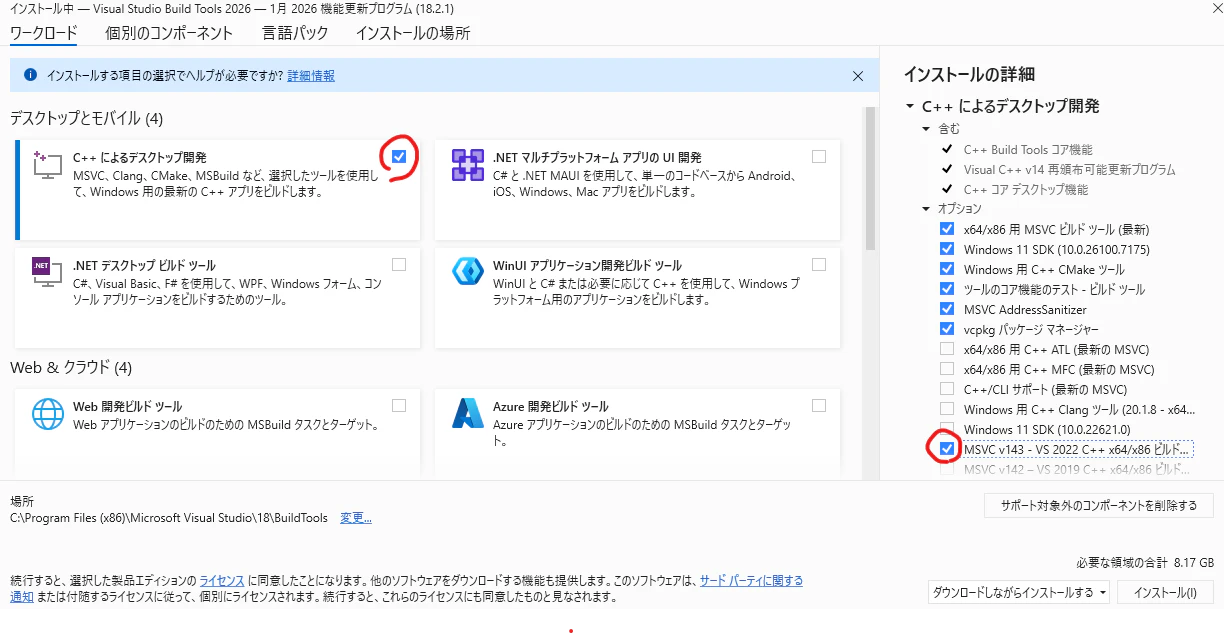Click the blue info icon in the help banner

[x=30, y=75]
